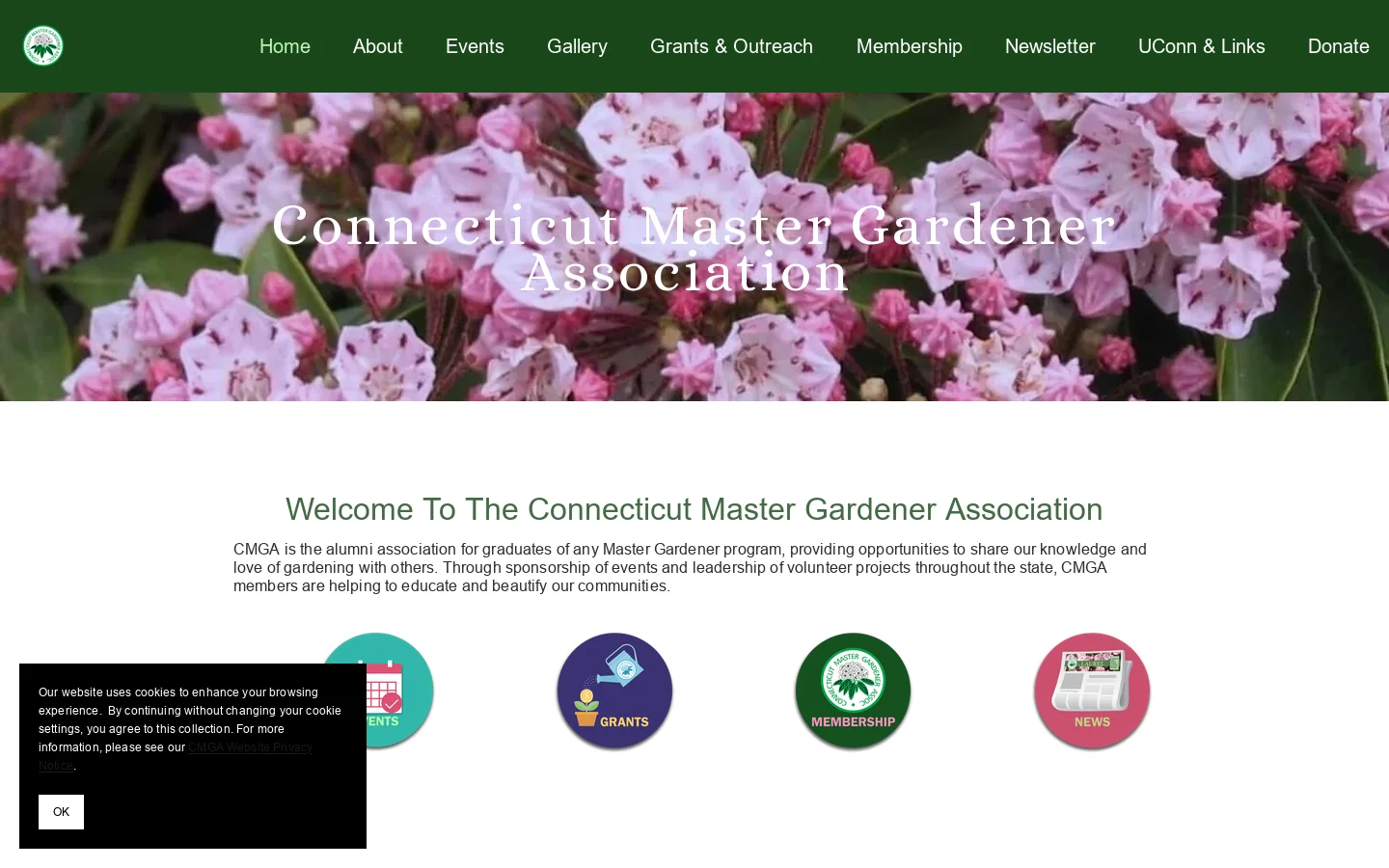Open the Gallery menu item
The width and height of the screenshot is (1389, 868).
click(x=577, y=46)
